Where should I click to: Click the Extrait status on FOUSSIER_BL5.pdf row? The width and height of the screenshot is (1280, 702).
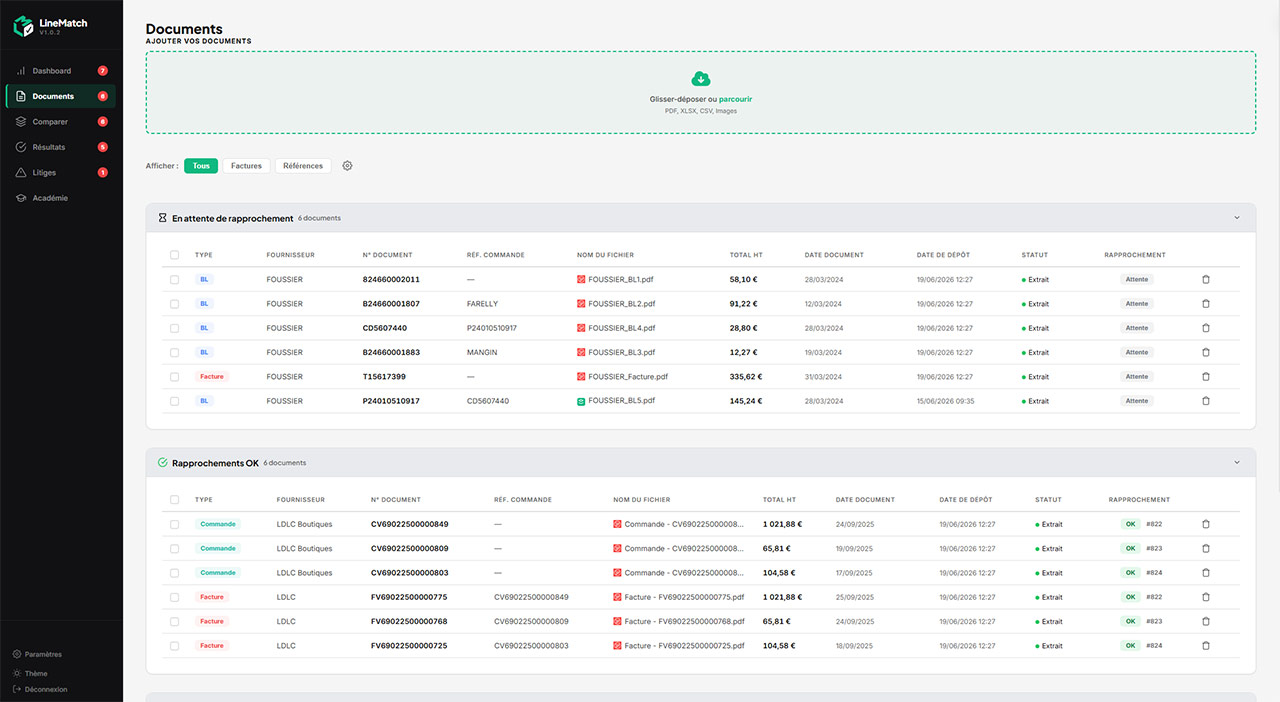click(x=1036, y=401)
